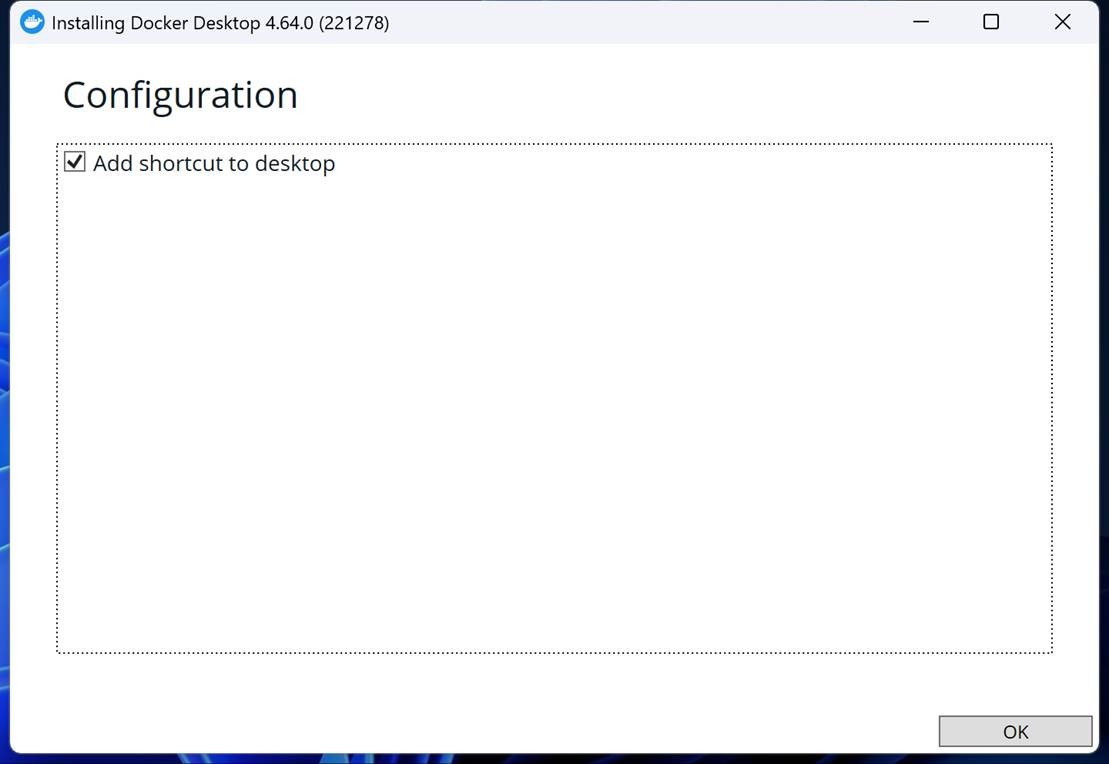
Task: Minimize the Docker Desktop installer window
Action: point(921,22)
